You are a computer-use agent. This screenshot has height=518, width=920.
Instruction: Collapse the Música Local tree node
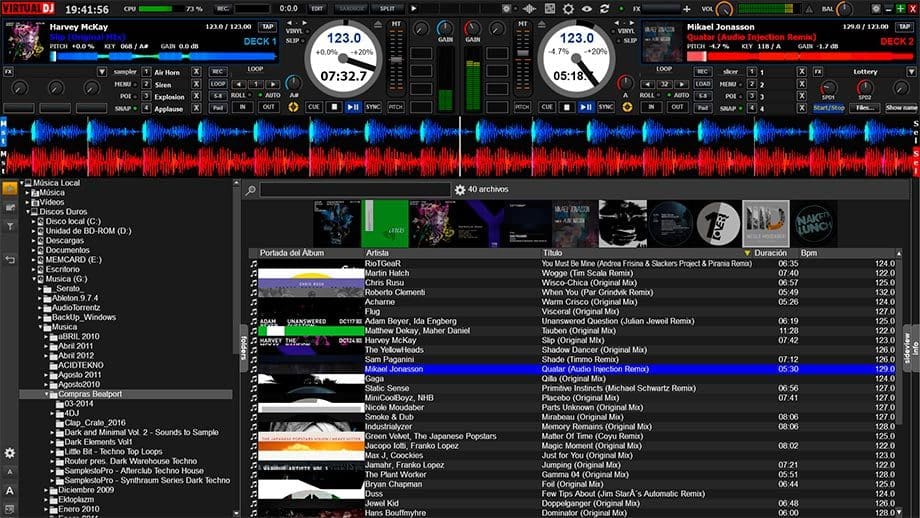click(22, 183)
